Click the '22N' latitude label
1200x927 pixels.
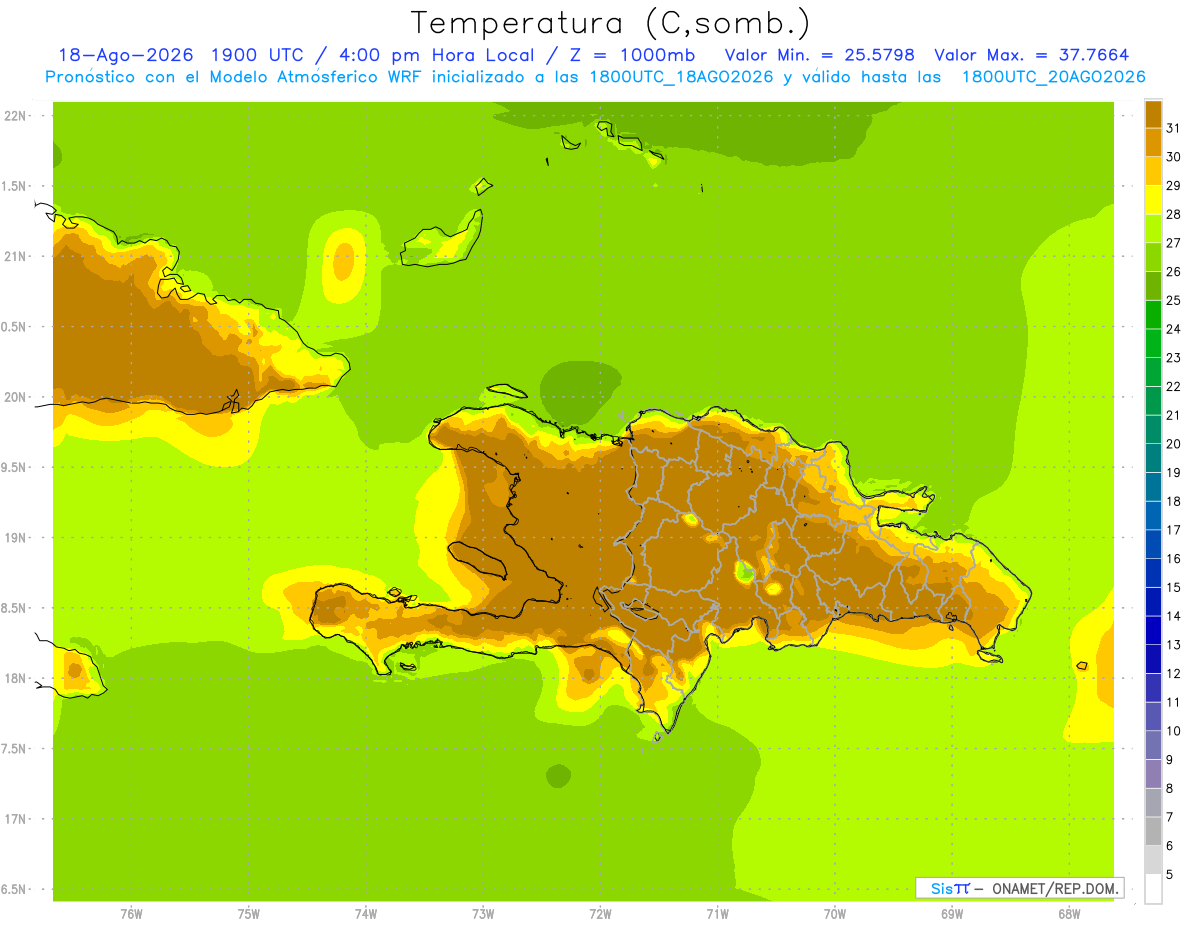coord(16,116)
